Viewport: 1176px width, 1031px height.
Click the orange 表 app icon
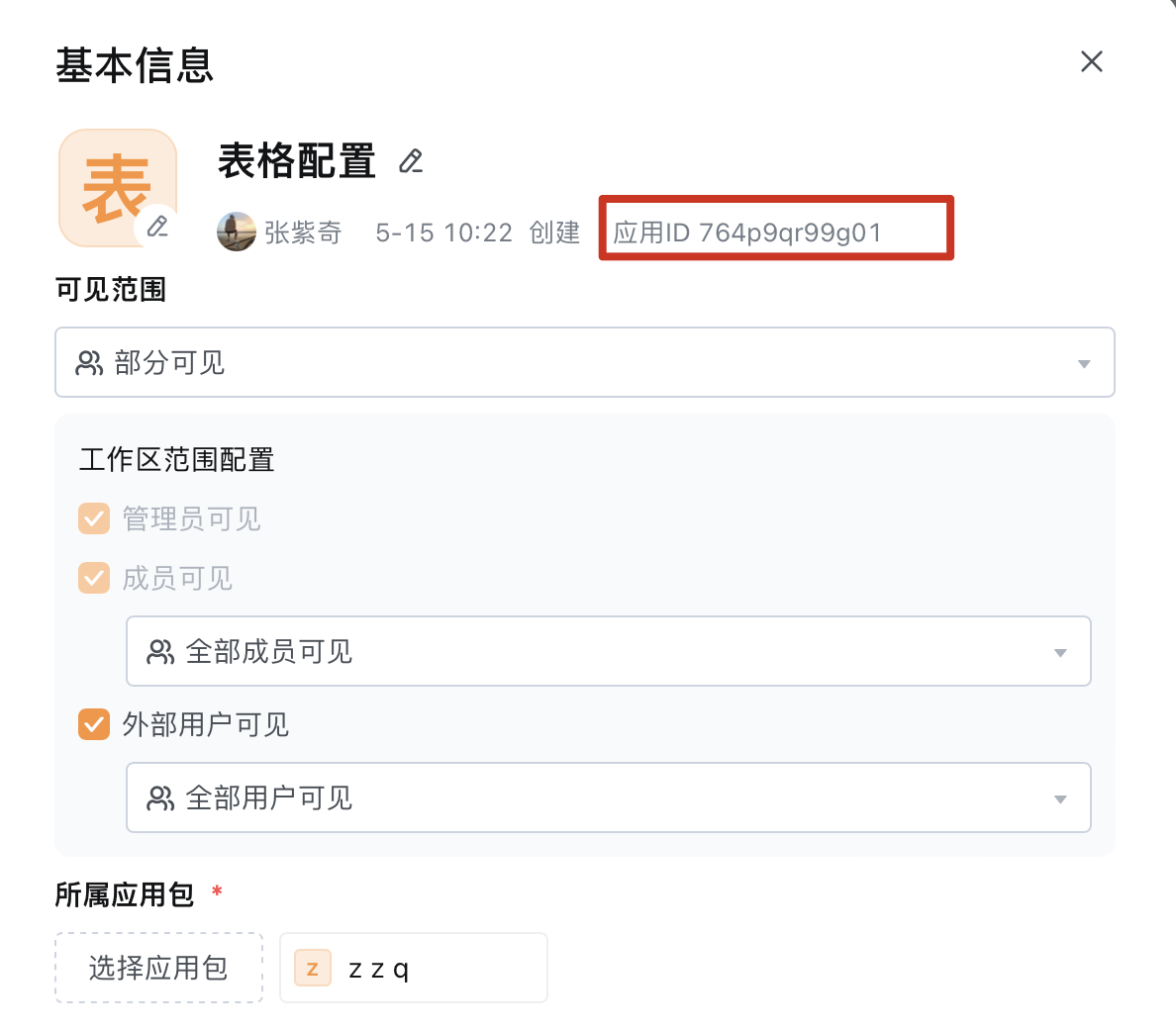pyautogui.click(x=118, y=187)
